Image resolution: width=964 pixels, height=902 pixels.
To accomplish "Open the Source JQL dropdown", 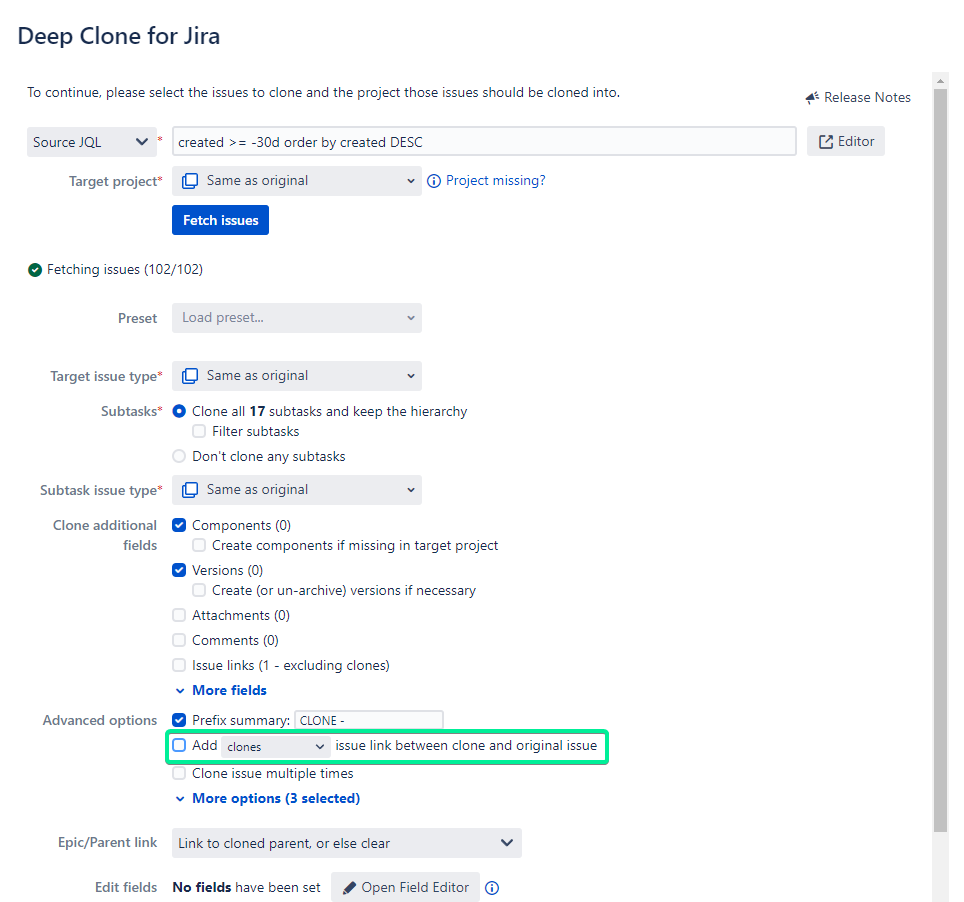I will (x=92, y=142).
